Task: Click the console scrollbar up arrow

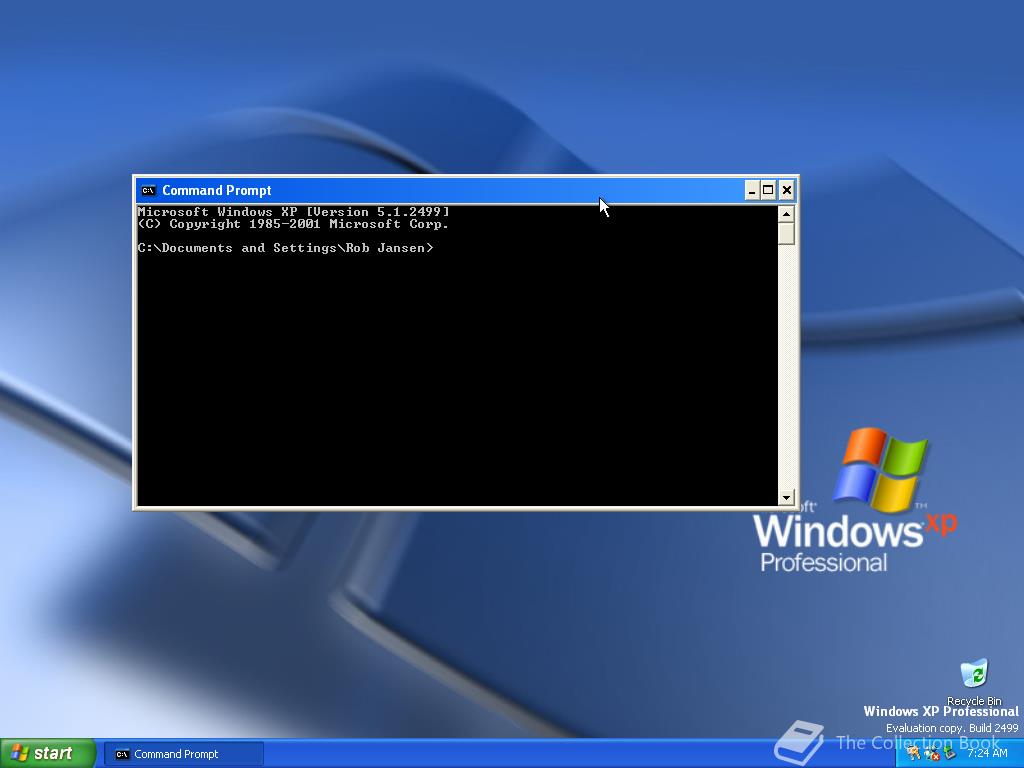Action: pos(786,214)
